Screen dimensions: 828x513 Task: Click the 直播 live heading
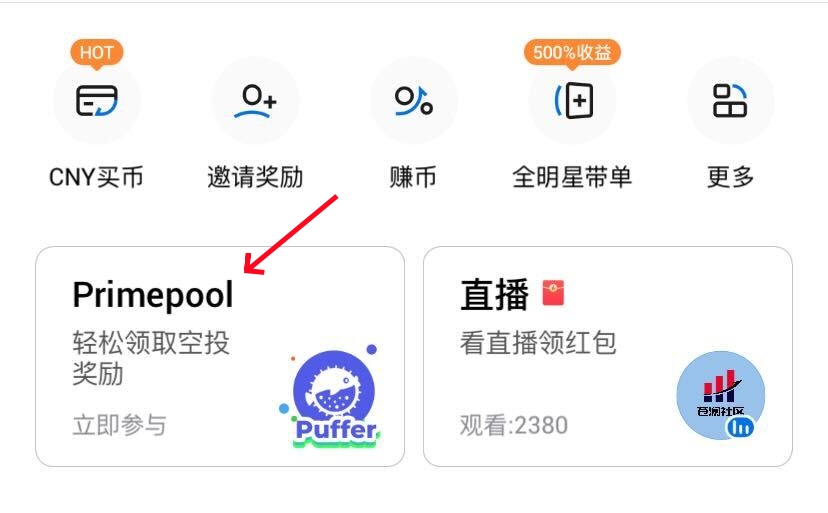[494, 294]
